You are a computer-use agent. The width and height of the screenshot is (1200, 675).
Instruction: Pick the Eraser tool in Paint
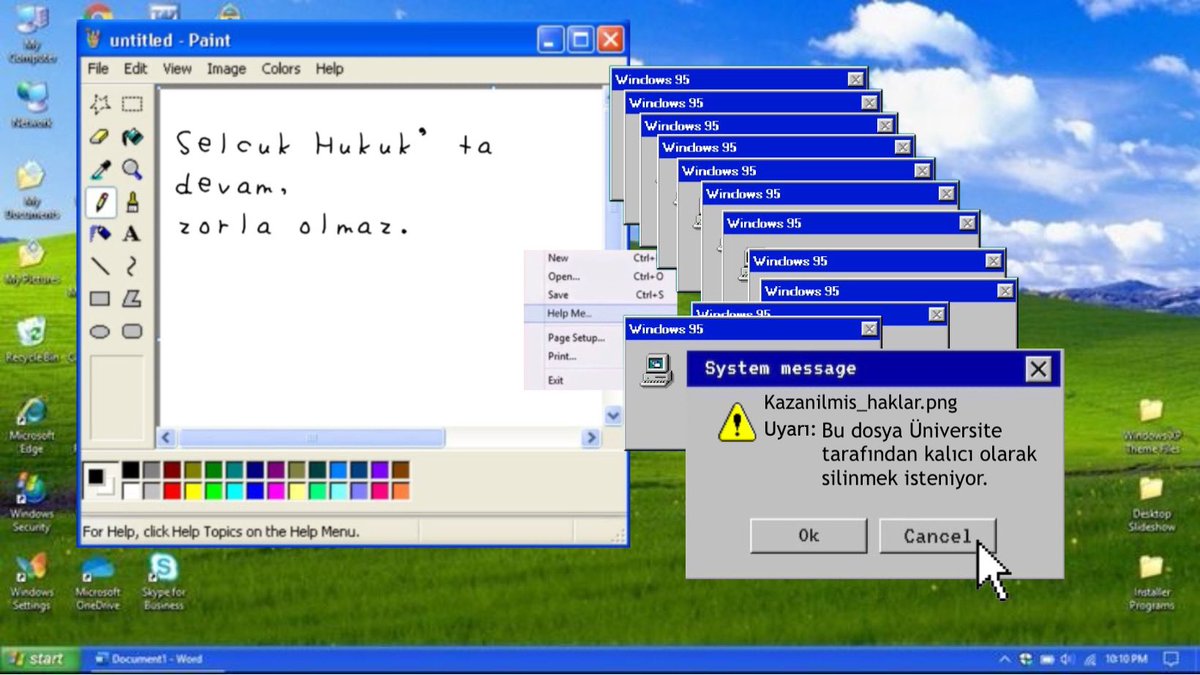(100, 137)
